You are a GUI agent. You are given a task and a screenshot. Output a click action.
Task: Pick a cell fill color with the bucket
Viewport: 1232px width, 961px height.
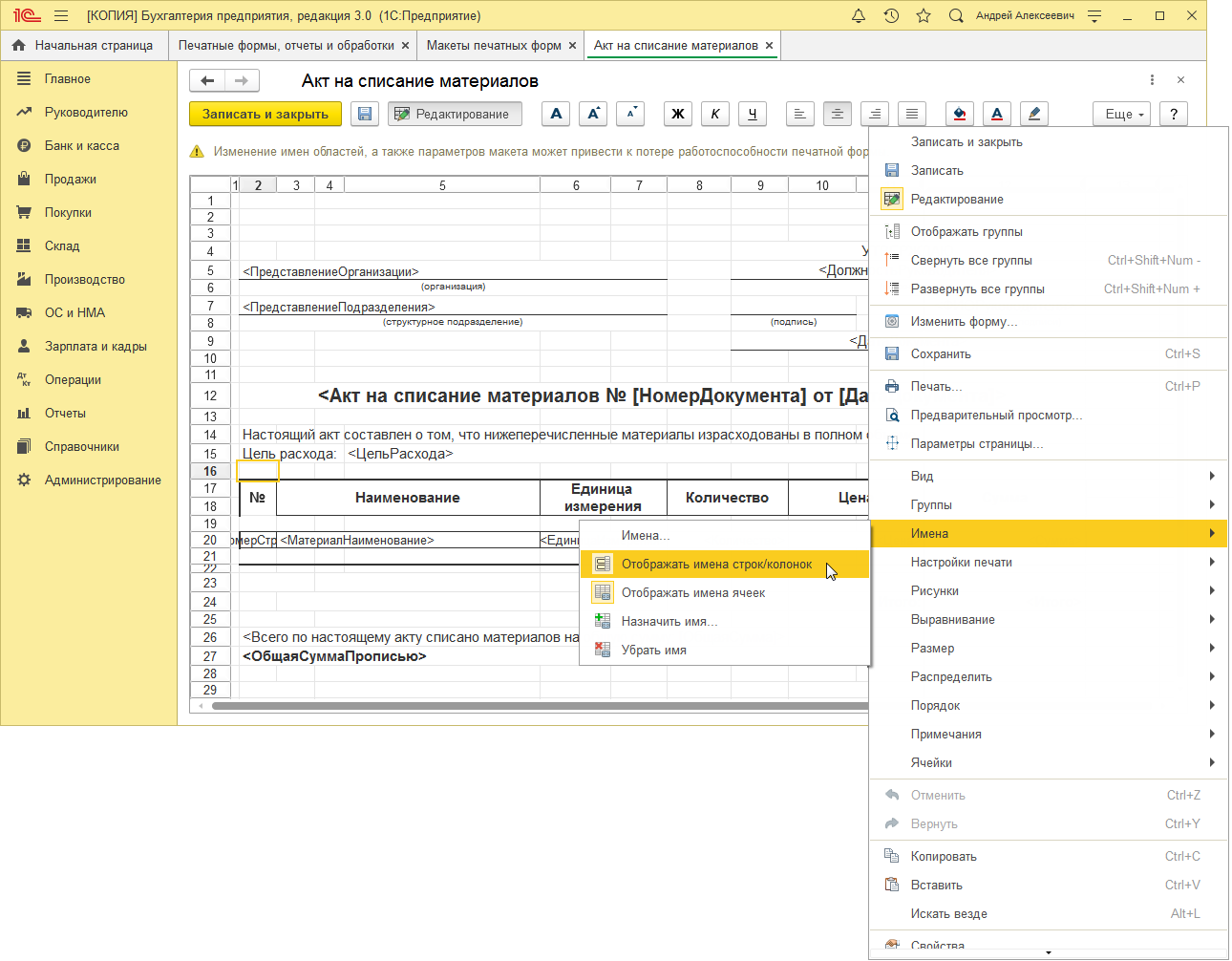[960, 114]
